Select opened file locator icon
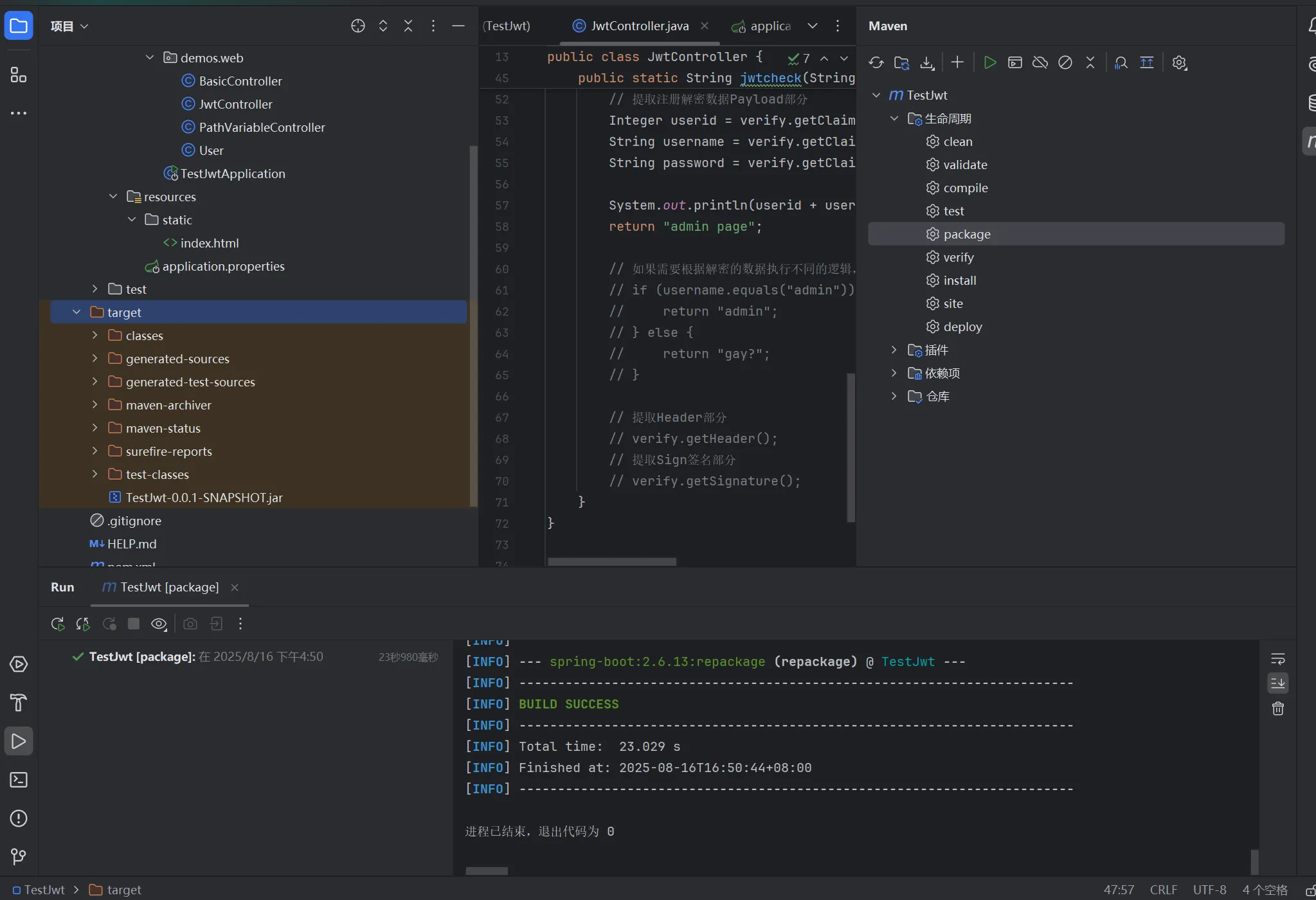The height and width of the screenshot is (900, 1316). [x=358, y=26]
